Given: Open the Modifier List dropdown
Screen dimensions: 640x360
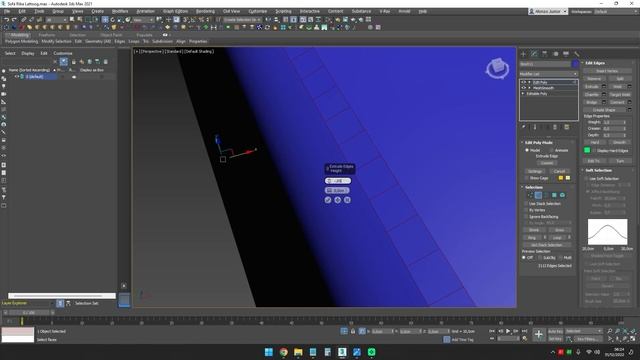Looking at the screenshot, I should click(549, 74).
